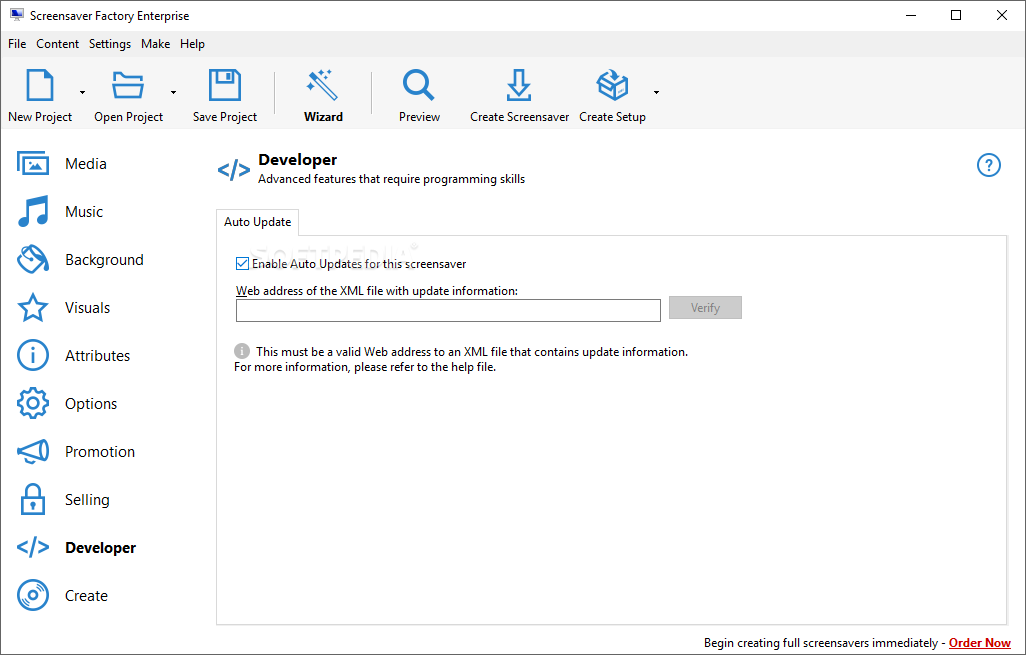Select the Attributes info icon
This screenshot has width=1026, height=655.
(x=33, y=355)
